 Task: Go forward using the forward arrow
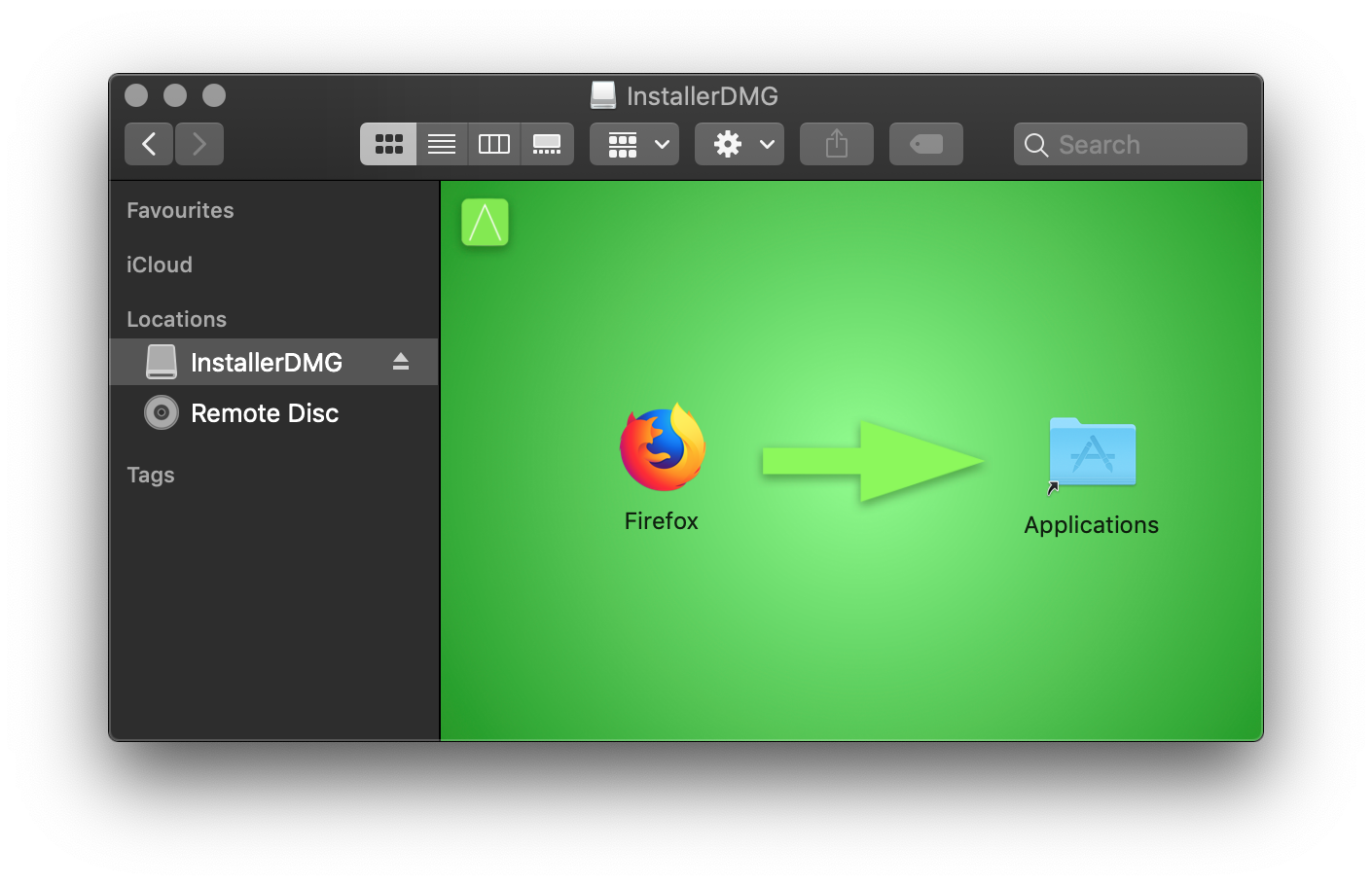(x=199, y=144)
